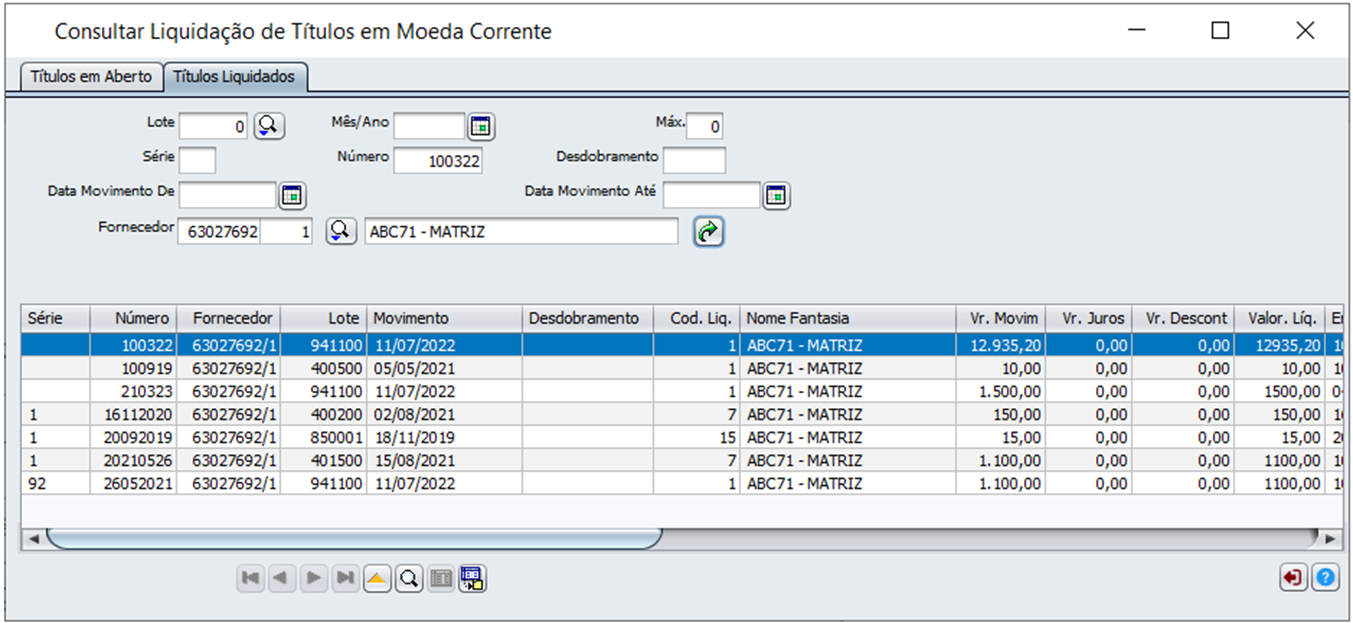Click the Desdobramento column header
This screenshot has height=623, width=1353.
point(588,318)
